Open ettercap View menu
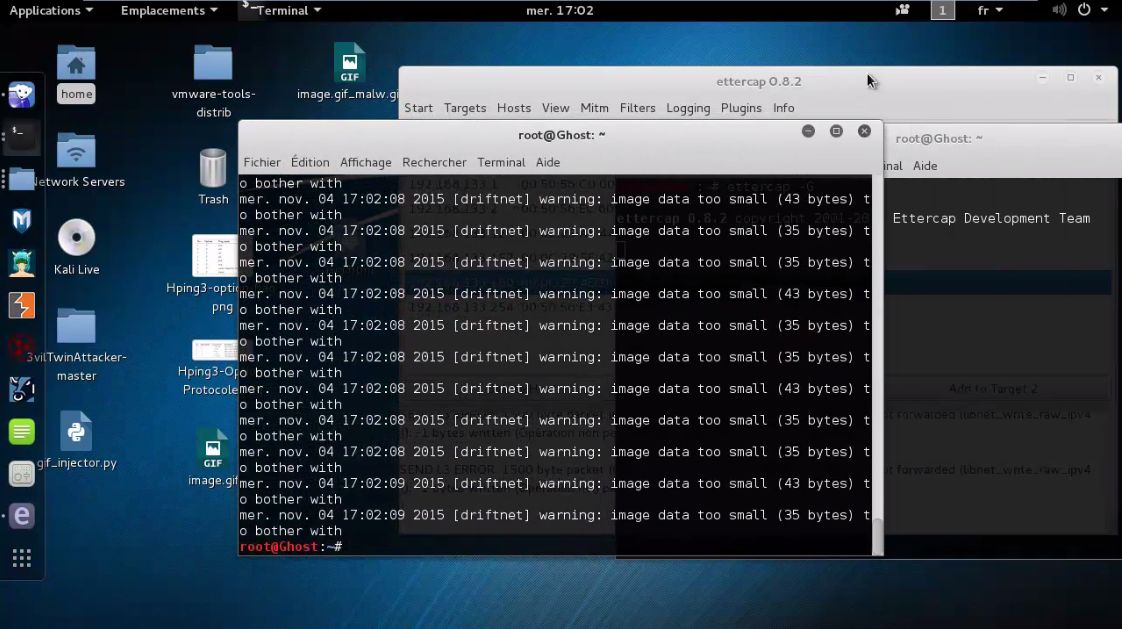The image size is (1122, 629). click(555, 108)
